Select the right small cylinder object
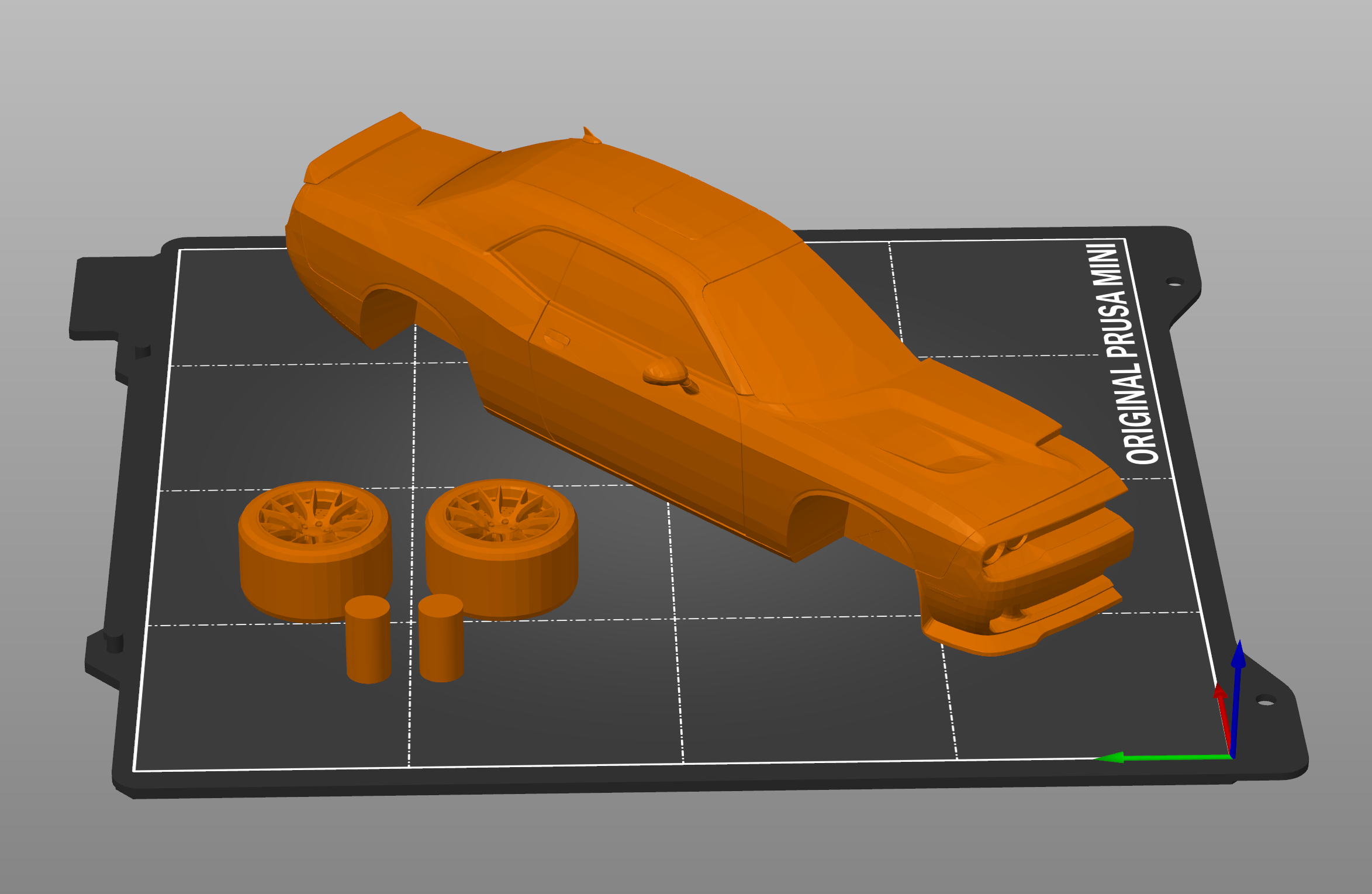 441,639
